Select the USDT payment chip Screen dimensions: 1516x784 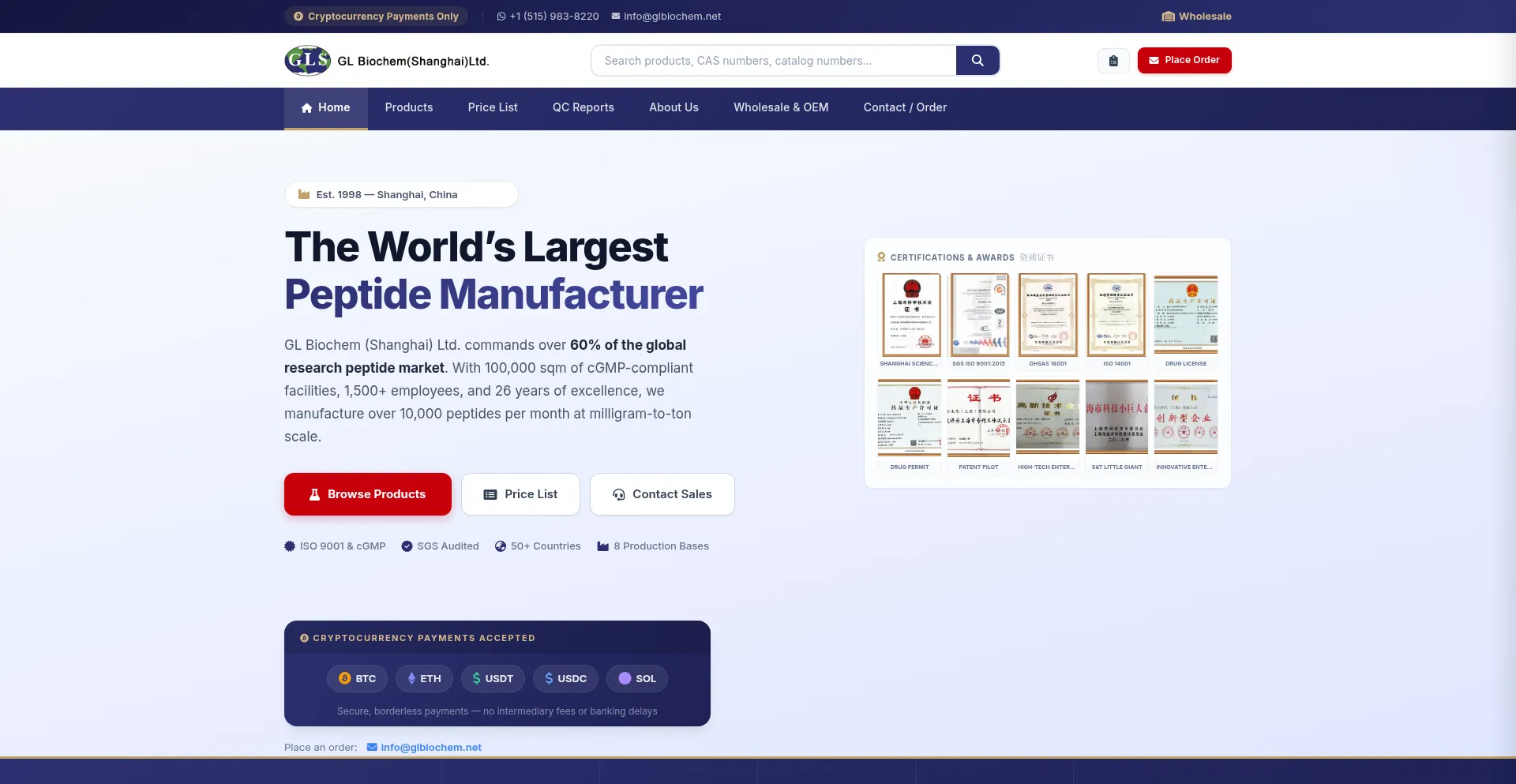pos(493,678)
